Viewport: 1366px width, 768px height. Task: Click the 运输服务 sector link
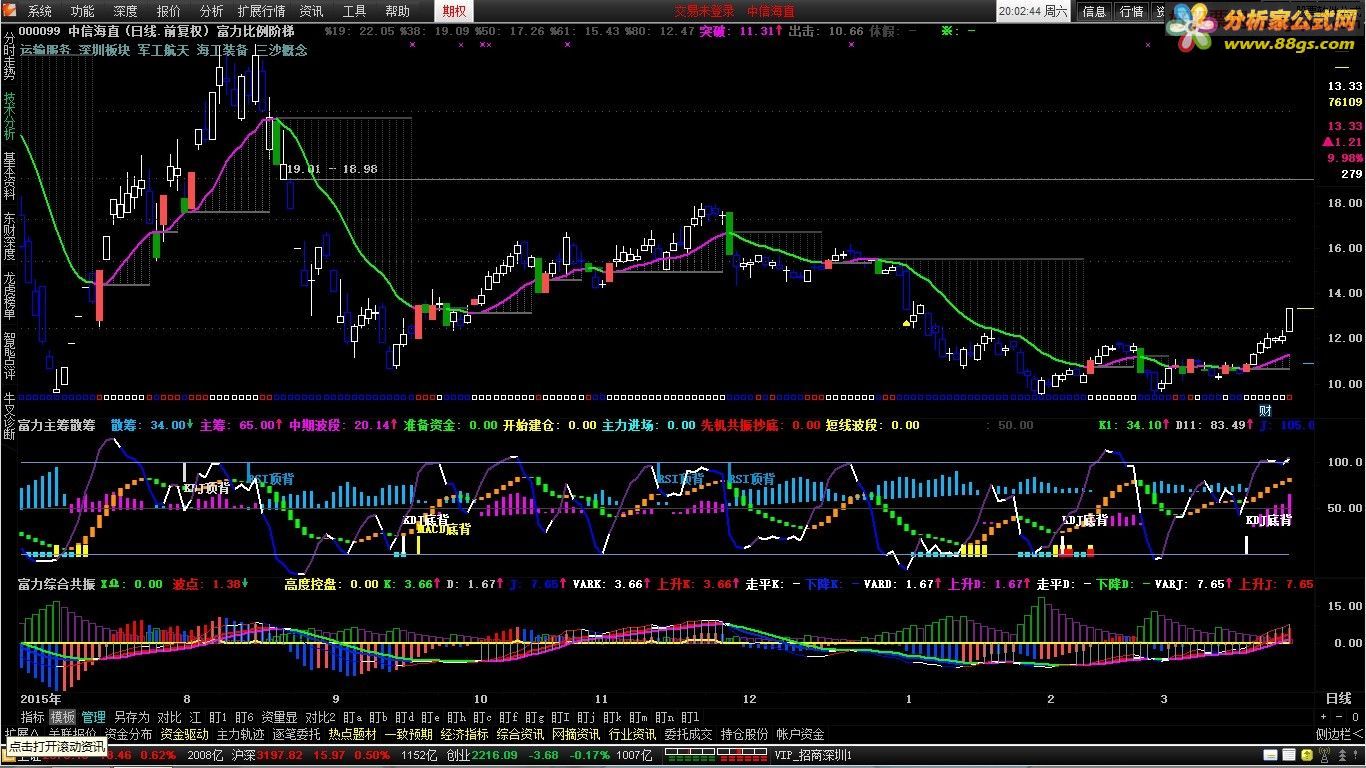pos(46,48)
